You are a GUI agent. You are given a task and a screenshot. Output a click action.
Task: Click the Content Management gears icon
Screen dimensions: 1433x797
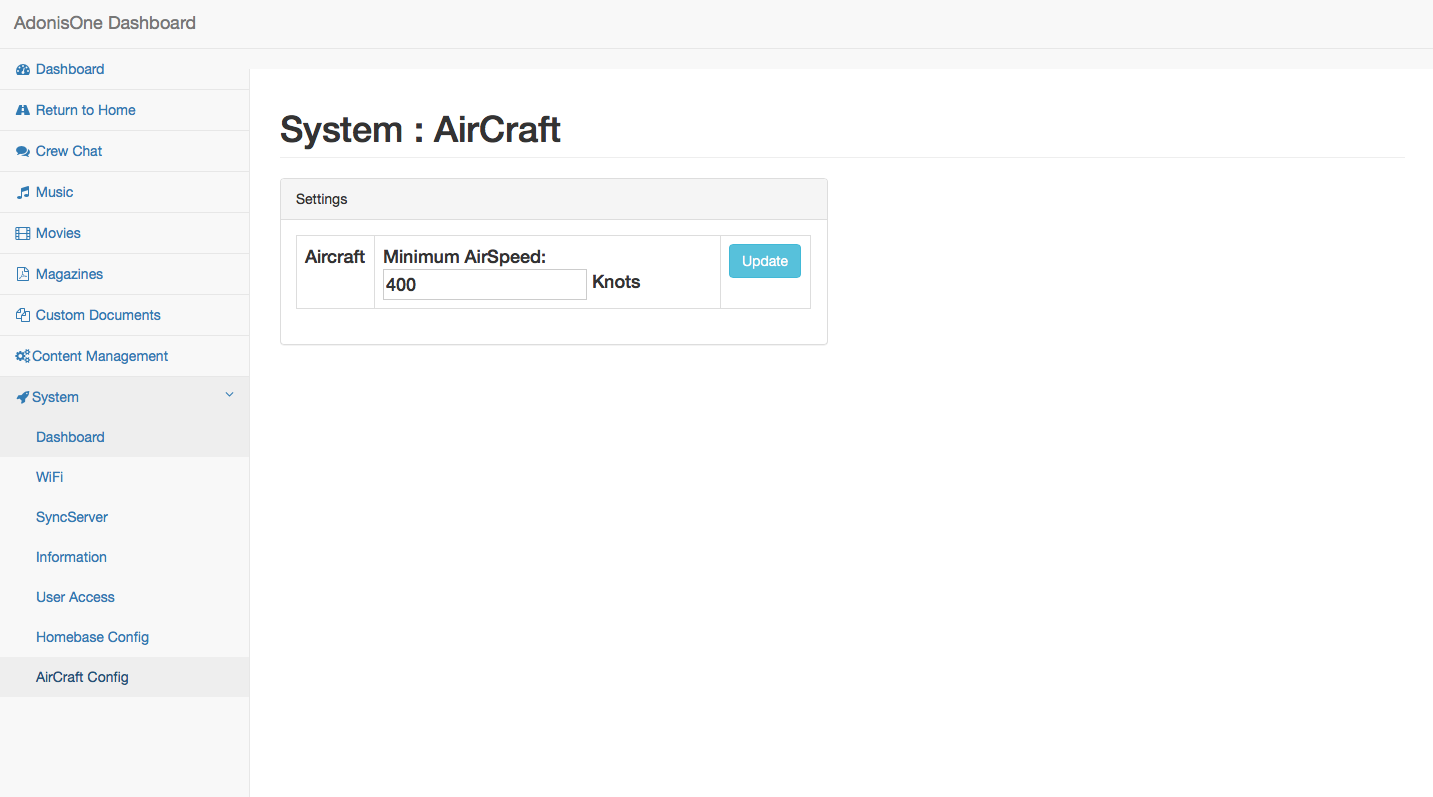[22, 357]
